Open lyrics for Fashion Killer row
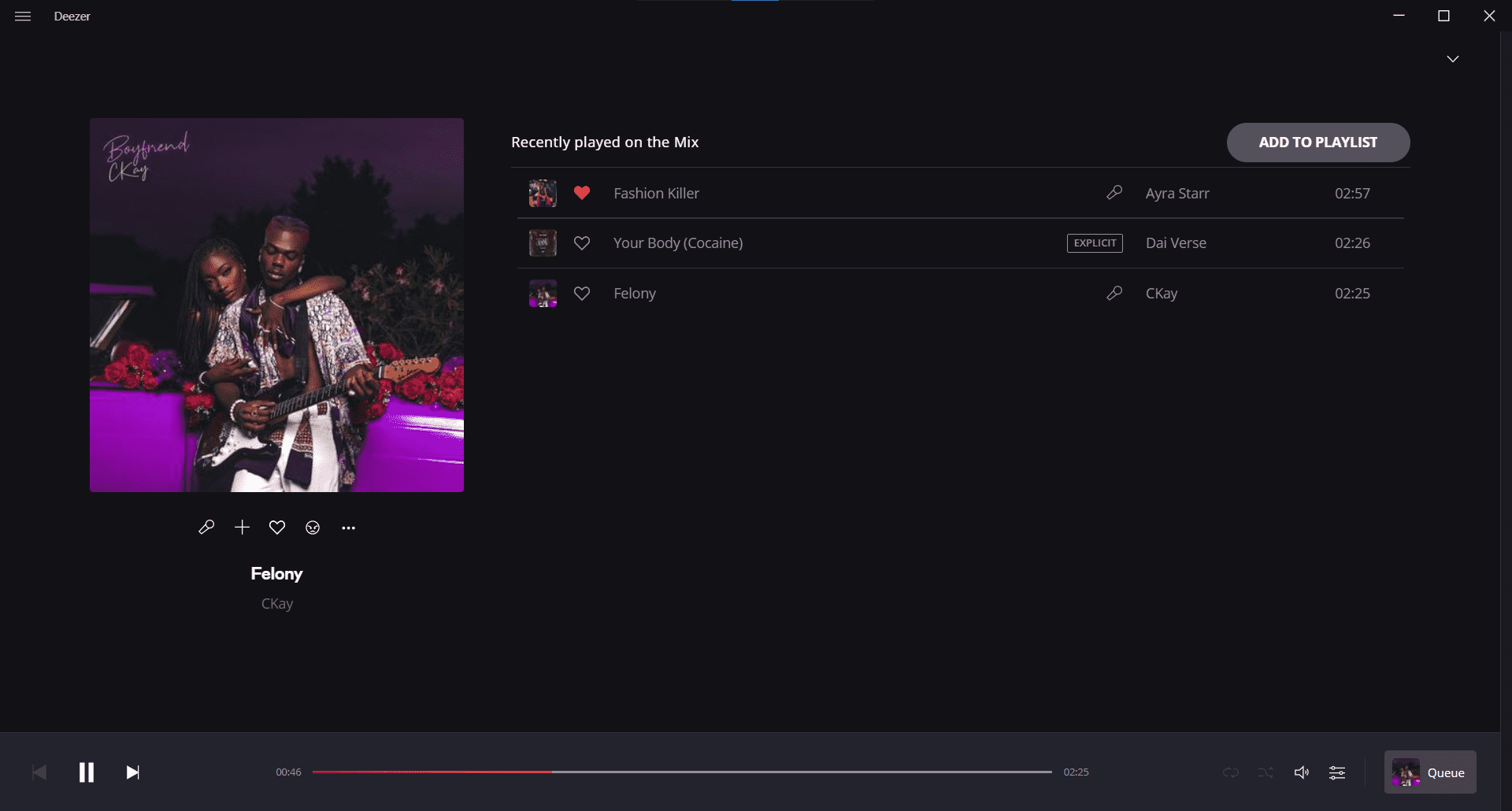 click(1114, 192)
